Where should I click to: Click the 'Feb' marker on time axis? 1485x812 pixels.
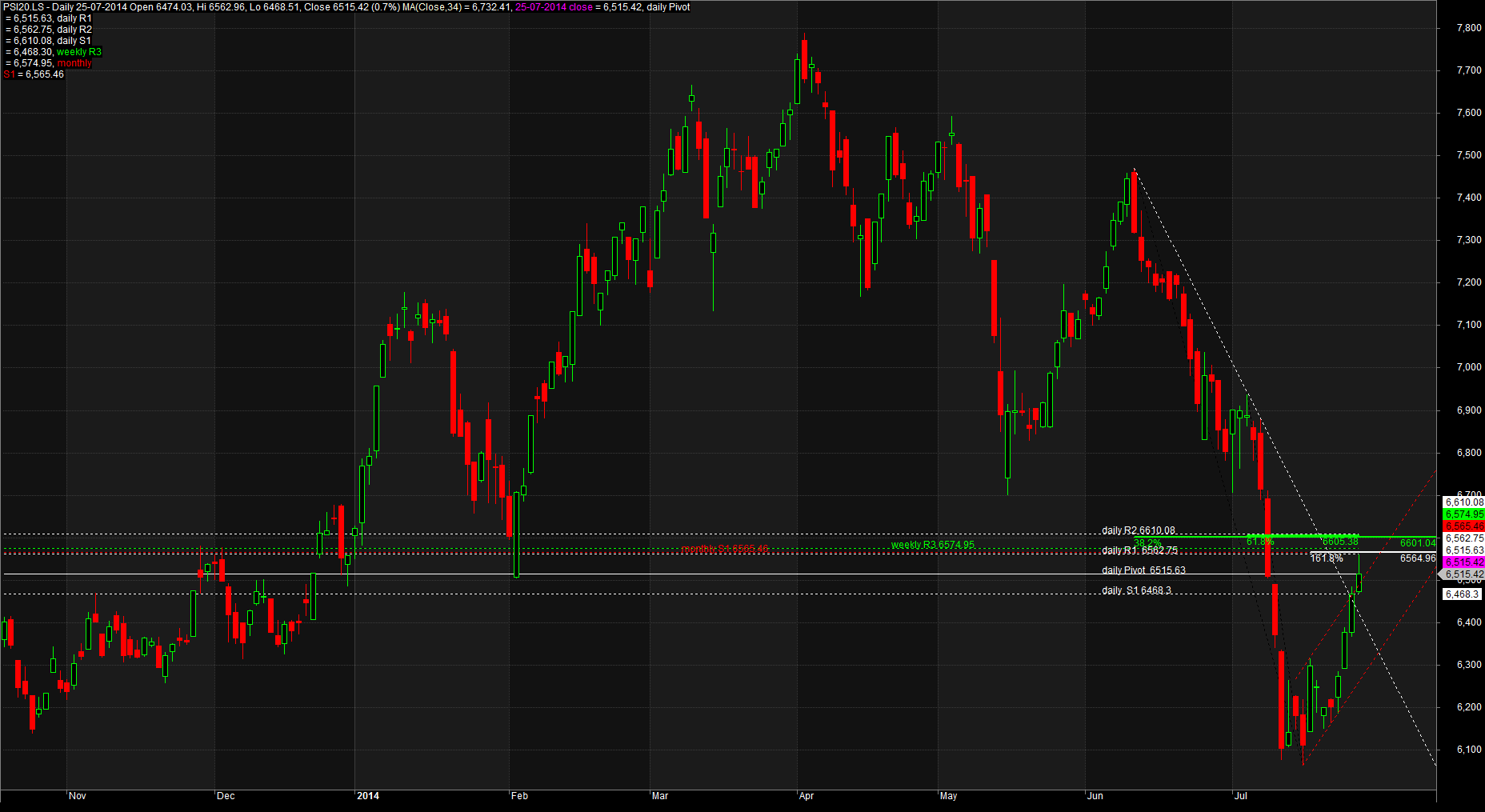(x=519, y=796)
